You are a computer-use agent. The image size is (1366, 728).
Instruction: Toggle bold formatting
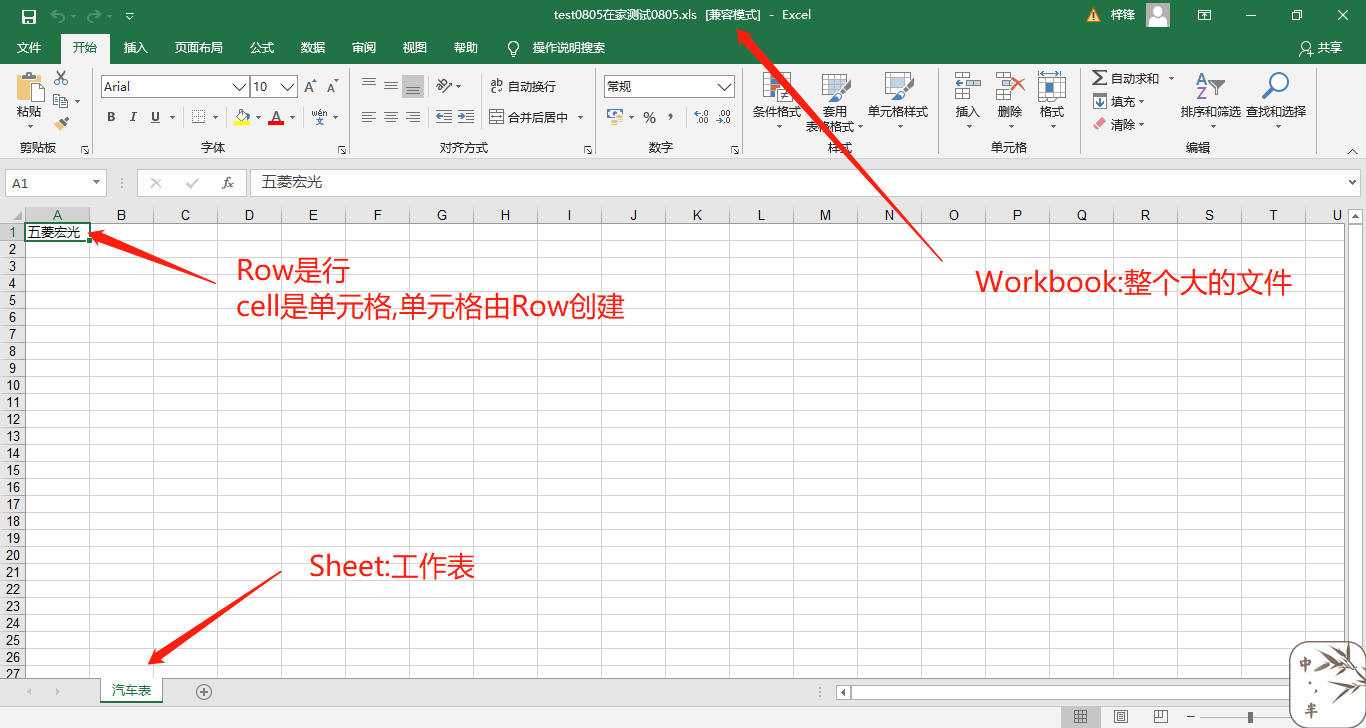coord(111,117)
